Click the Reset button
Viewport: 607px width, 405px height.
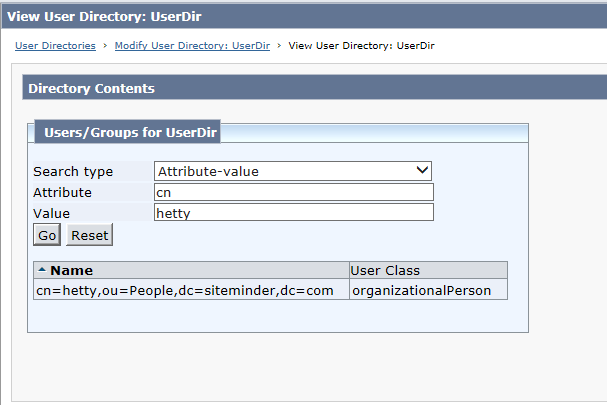tap(89, 235)
